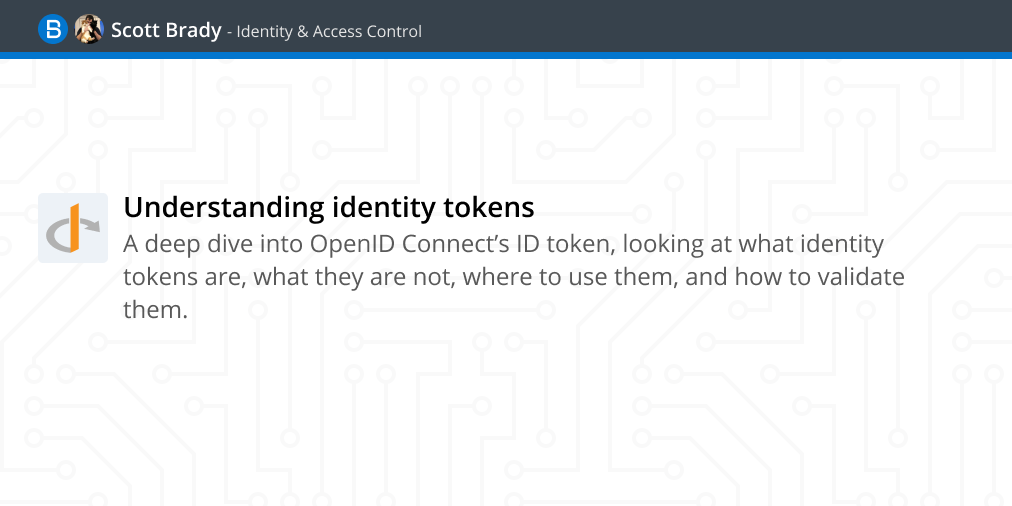Click the blue B logo icon

pyautogui.click(x=53, y=30)
